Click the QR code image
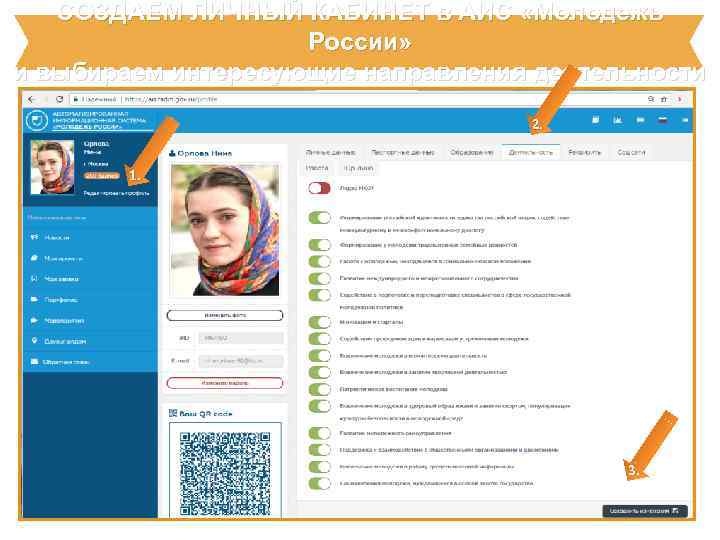Screen dimensions: 720x540 coord(225,473)
